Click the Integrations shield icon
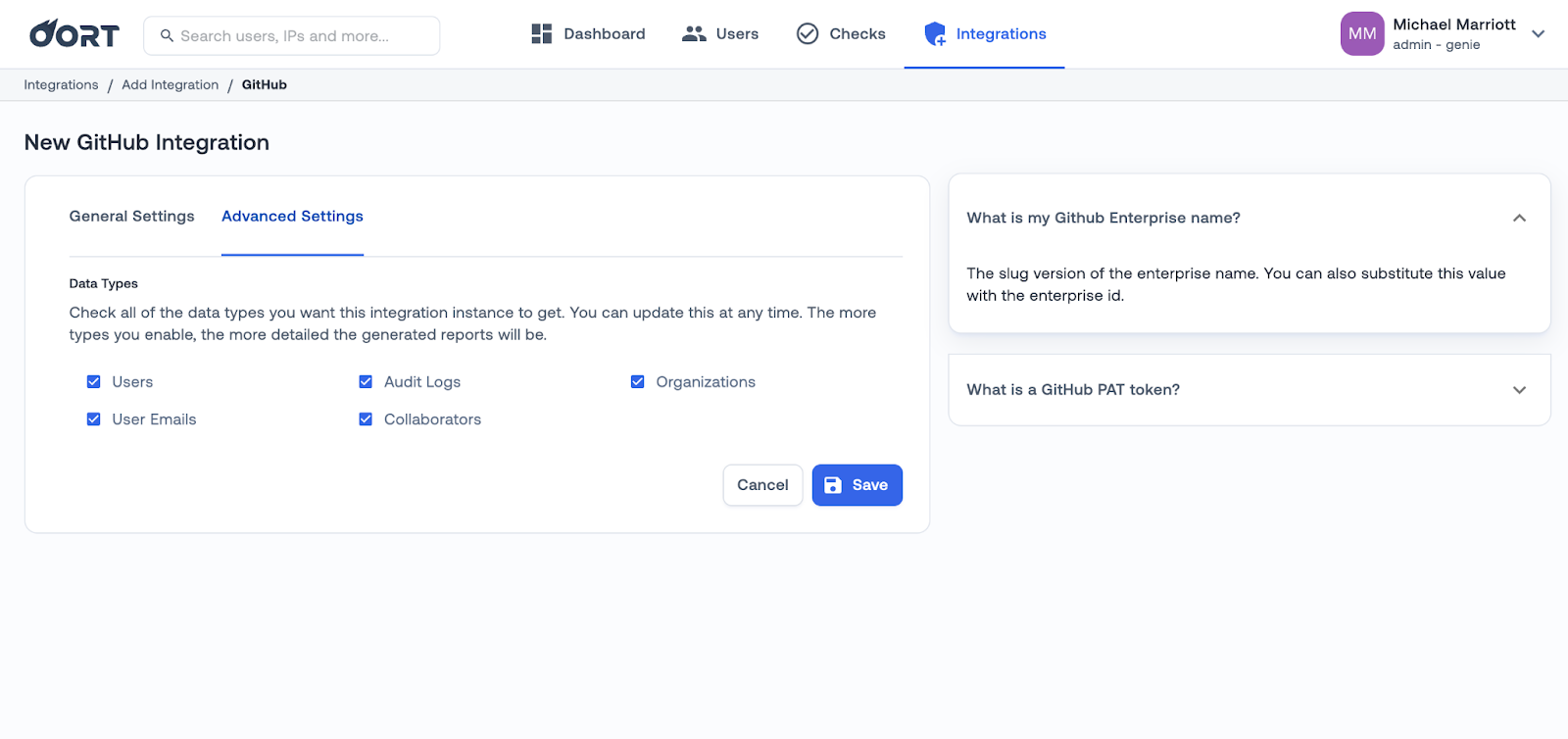1568x739 pixels. (935, 34)
